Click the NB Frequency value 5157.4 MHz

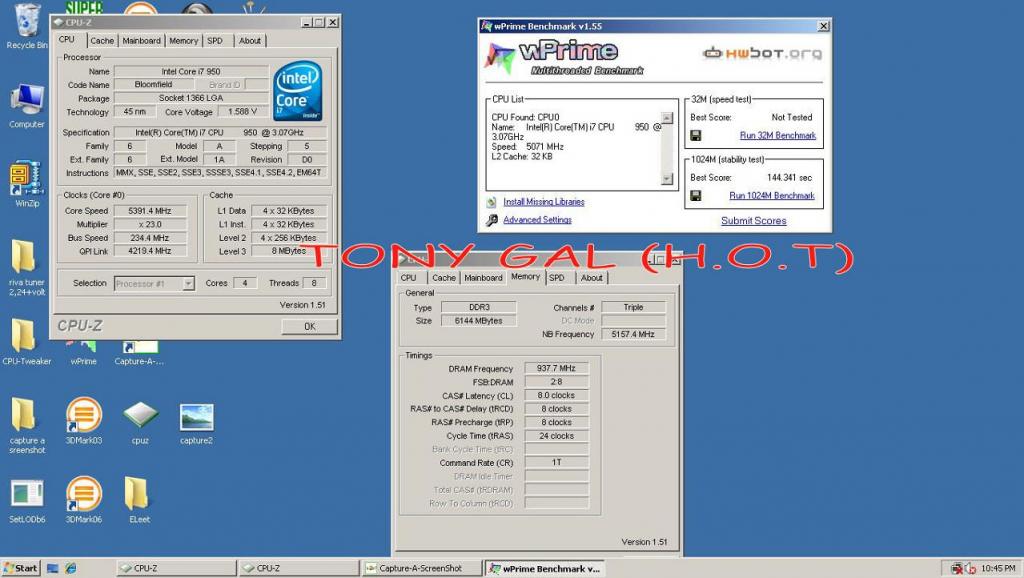633,334
